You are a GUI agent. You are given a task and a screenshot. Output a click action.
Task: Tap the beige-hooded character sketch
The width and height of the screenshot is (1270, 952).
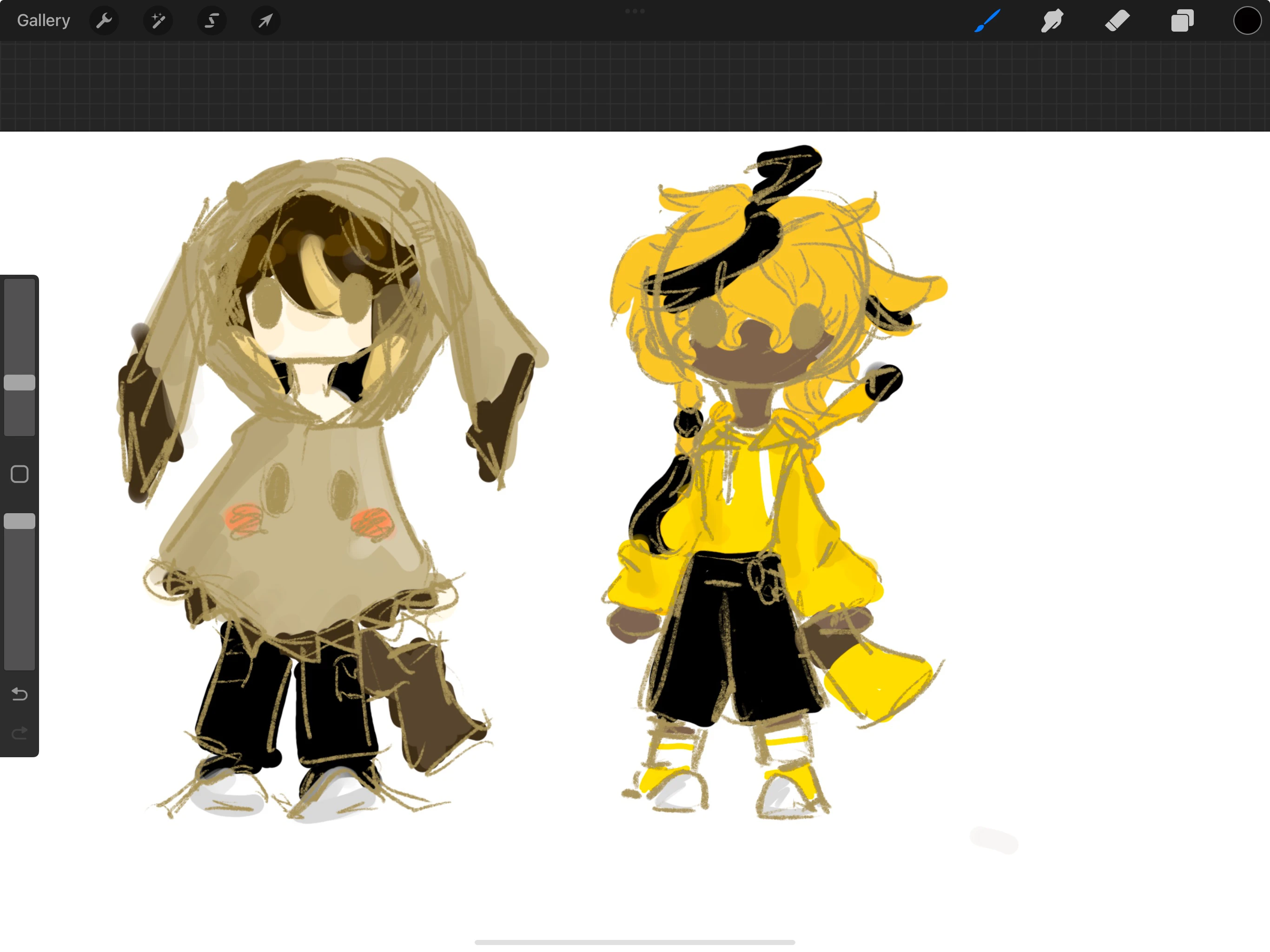(316, 488)
